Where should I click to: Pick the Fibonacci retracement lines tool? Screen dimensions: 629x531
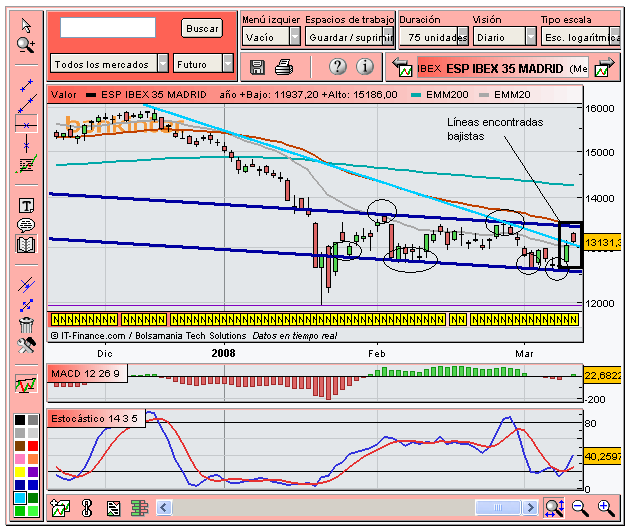tap(26, 164)
